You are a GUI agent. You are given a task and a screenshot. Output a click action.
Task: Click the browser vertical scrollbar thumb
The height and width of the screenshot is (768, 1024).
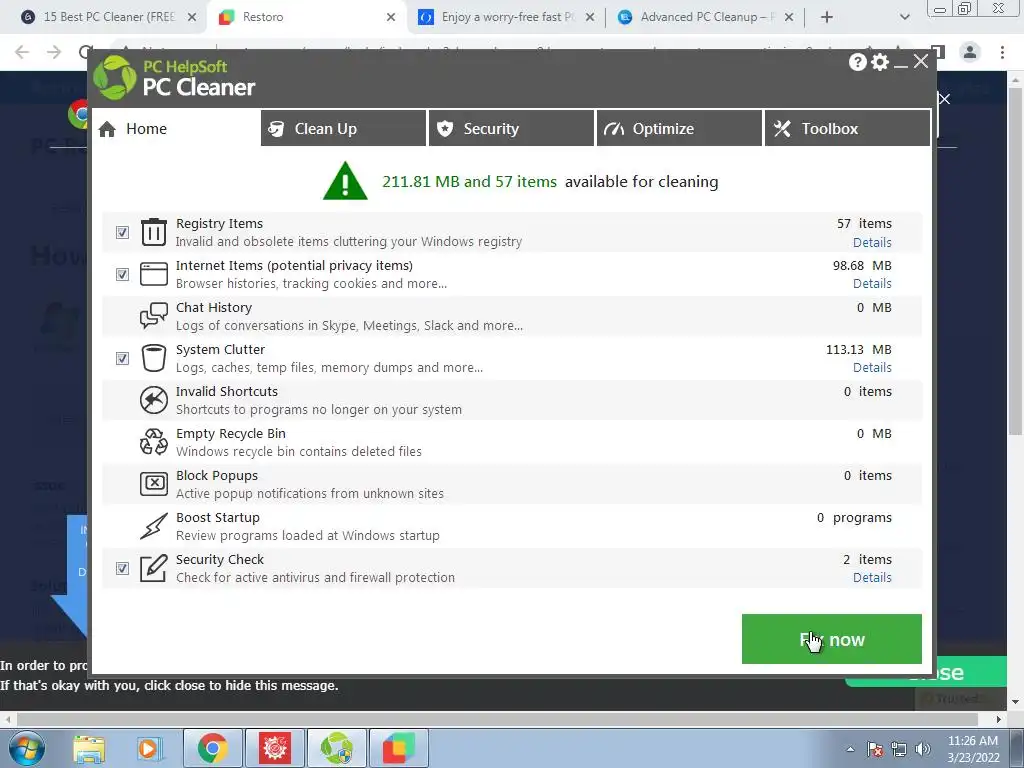click(x=1016, y=261)
